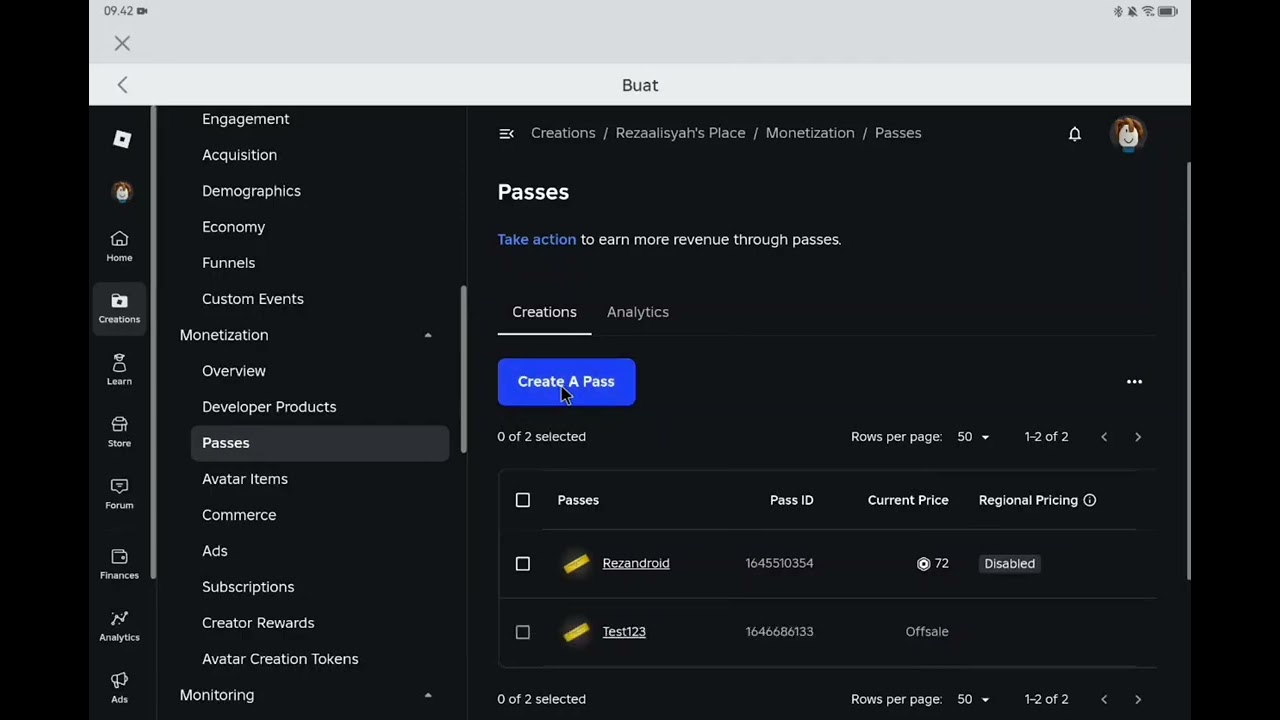The height and width of the screenshot is (720, 1280).
Task: Open the Ads entry under Monetization
Action: click(215, 551)
